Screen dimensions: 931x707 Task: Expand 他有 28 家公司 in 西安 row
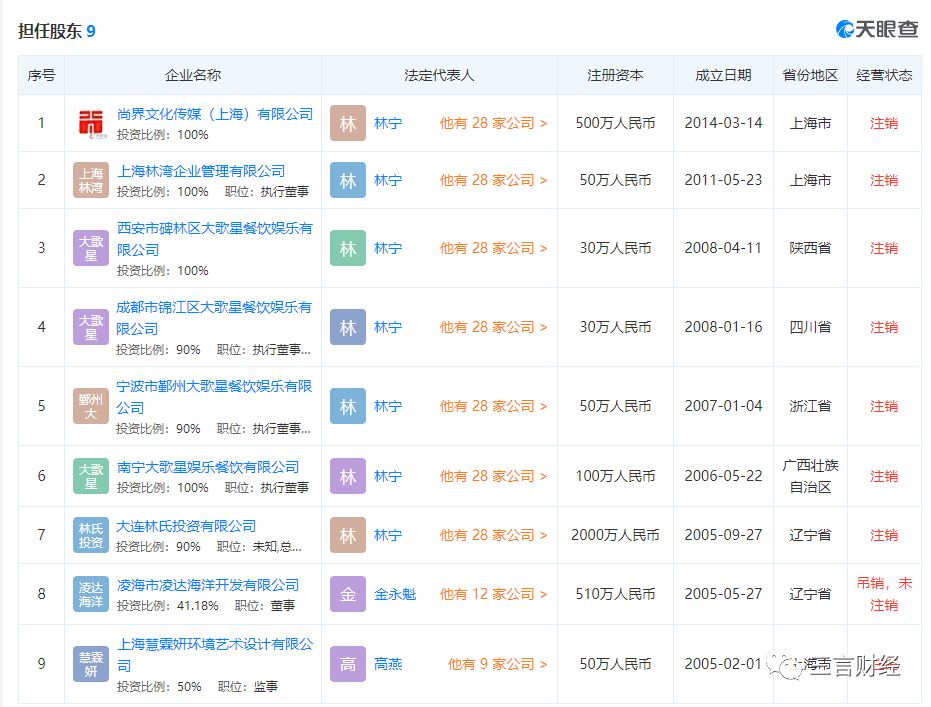493,248
